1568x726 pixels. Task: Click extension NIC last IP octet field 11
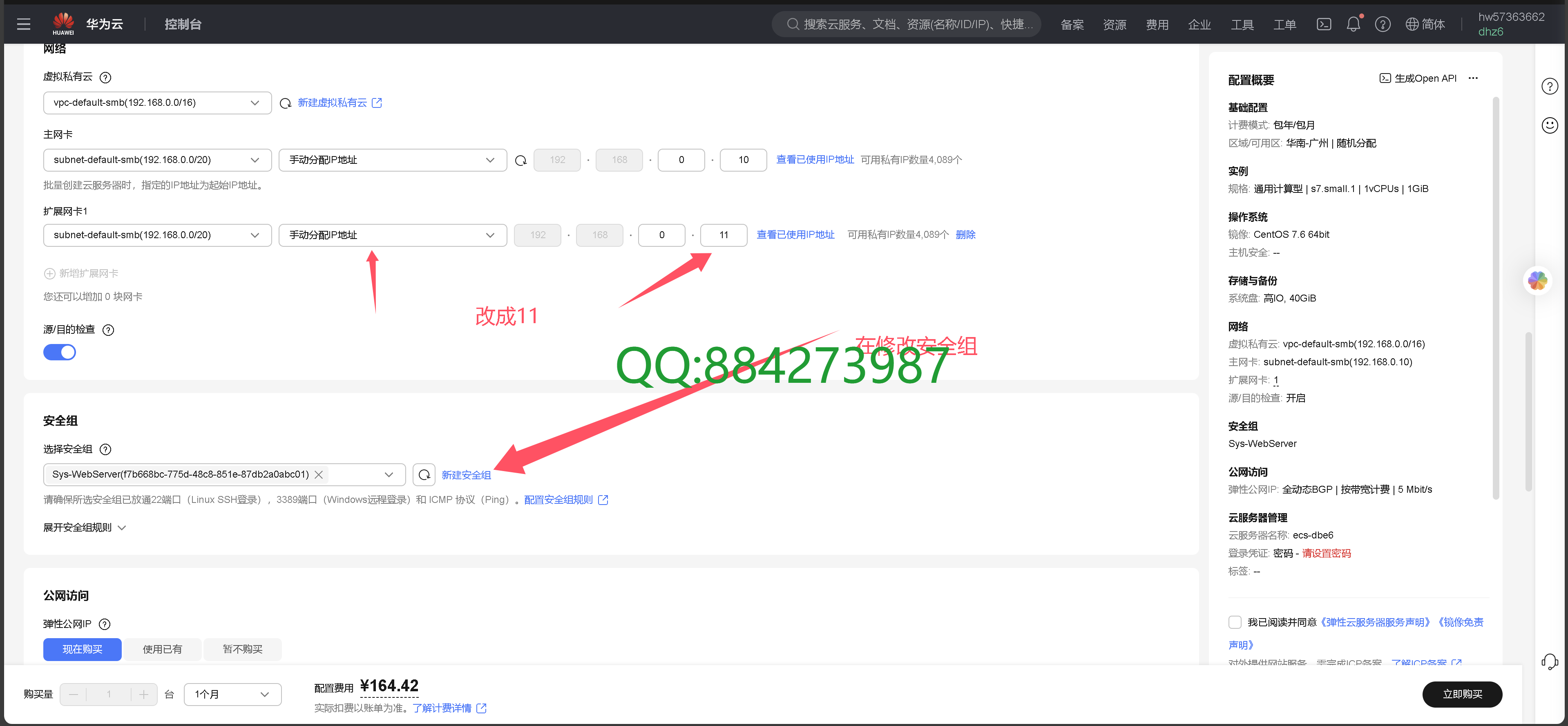coord(723,235)
